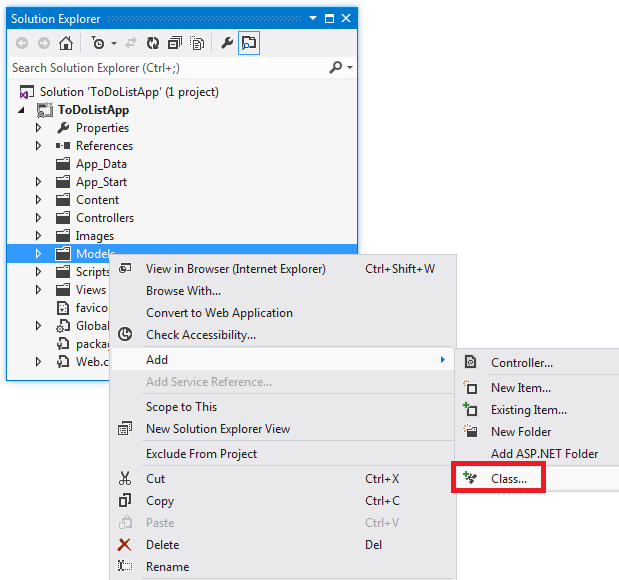
Task: Click the Pending Changes Filter clock icon
Action: tap(98, 43)
